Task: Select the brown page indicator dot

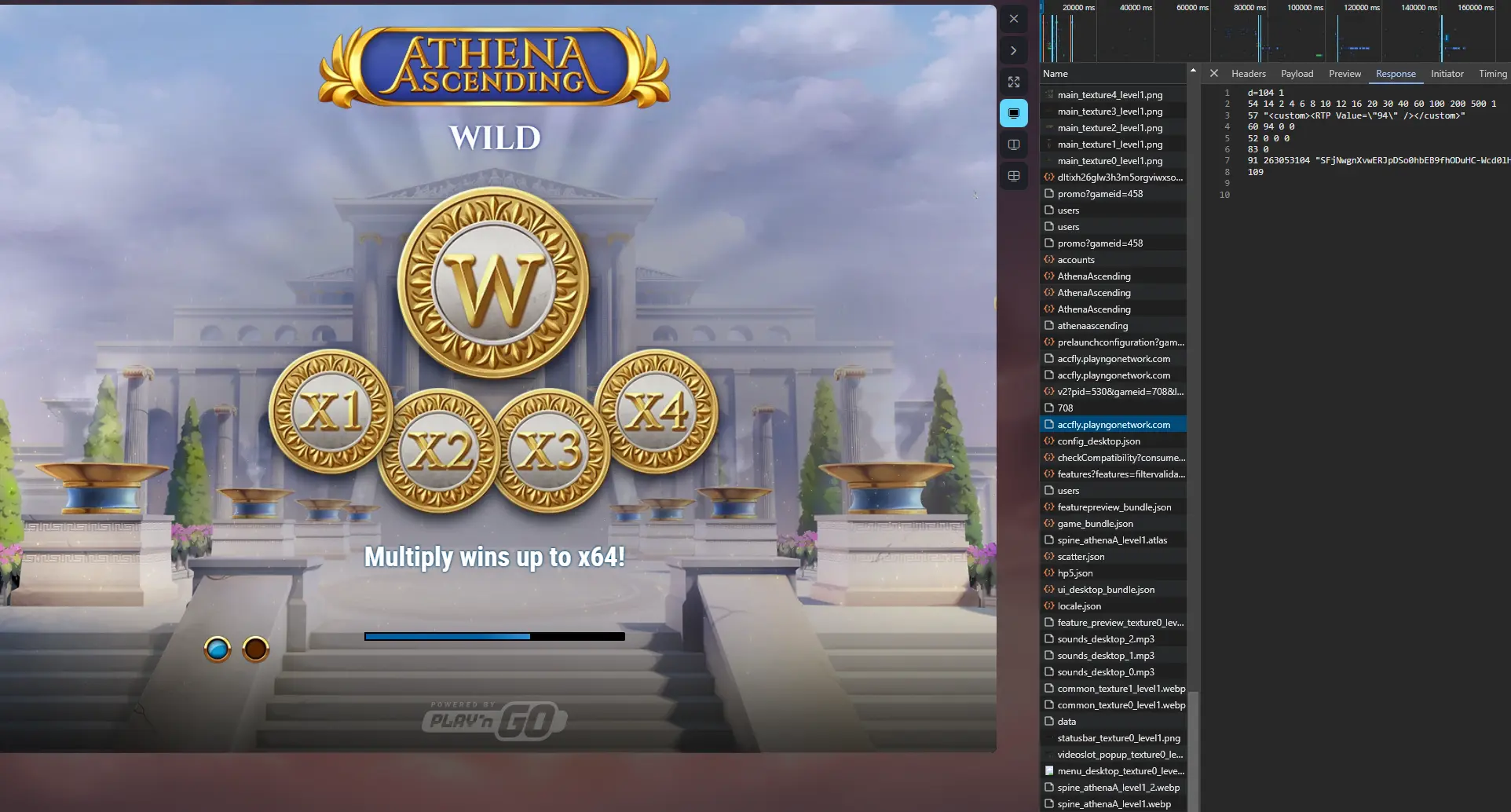Action: point(256,649)
